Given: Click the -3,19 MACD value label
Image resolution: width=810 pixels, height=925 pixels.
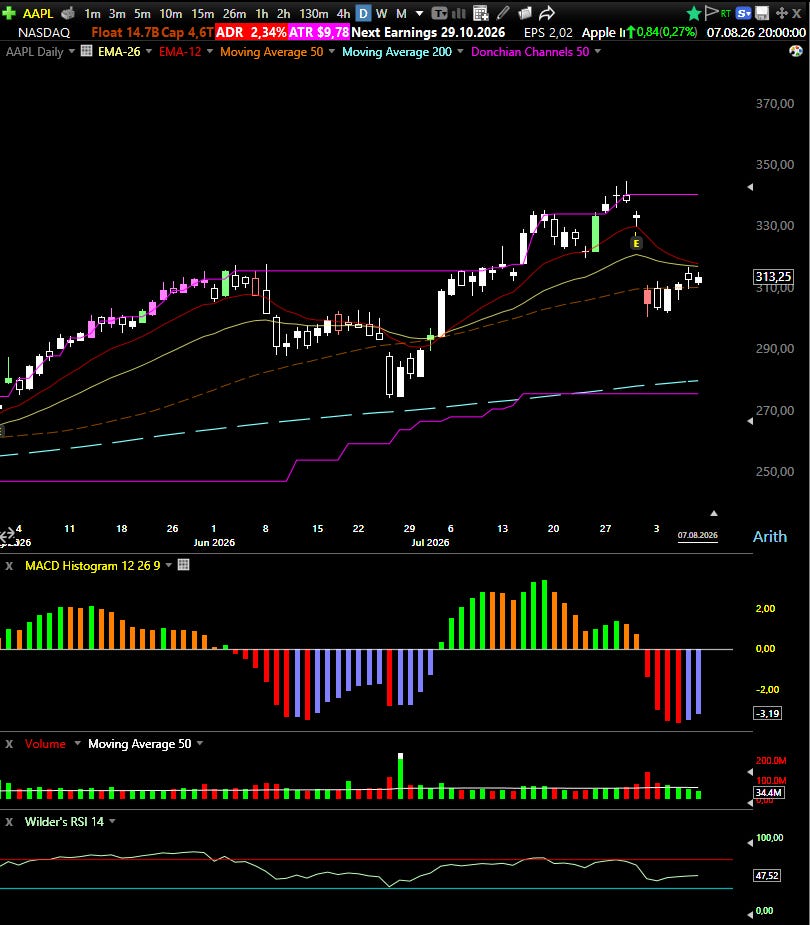Looking at the screenshot, I should point(768,713).
